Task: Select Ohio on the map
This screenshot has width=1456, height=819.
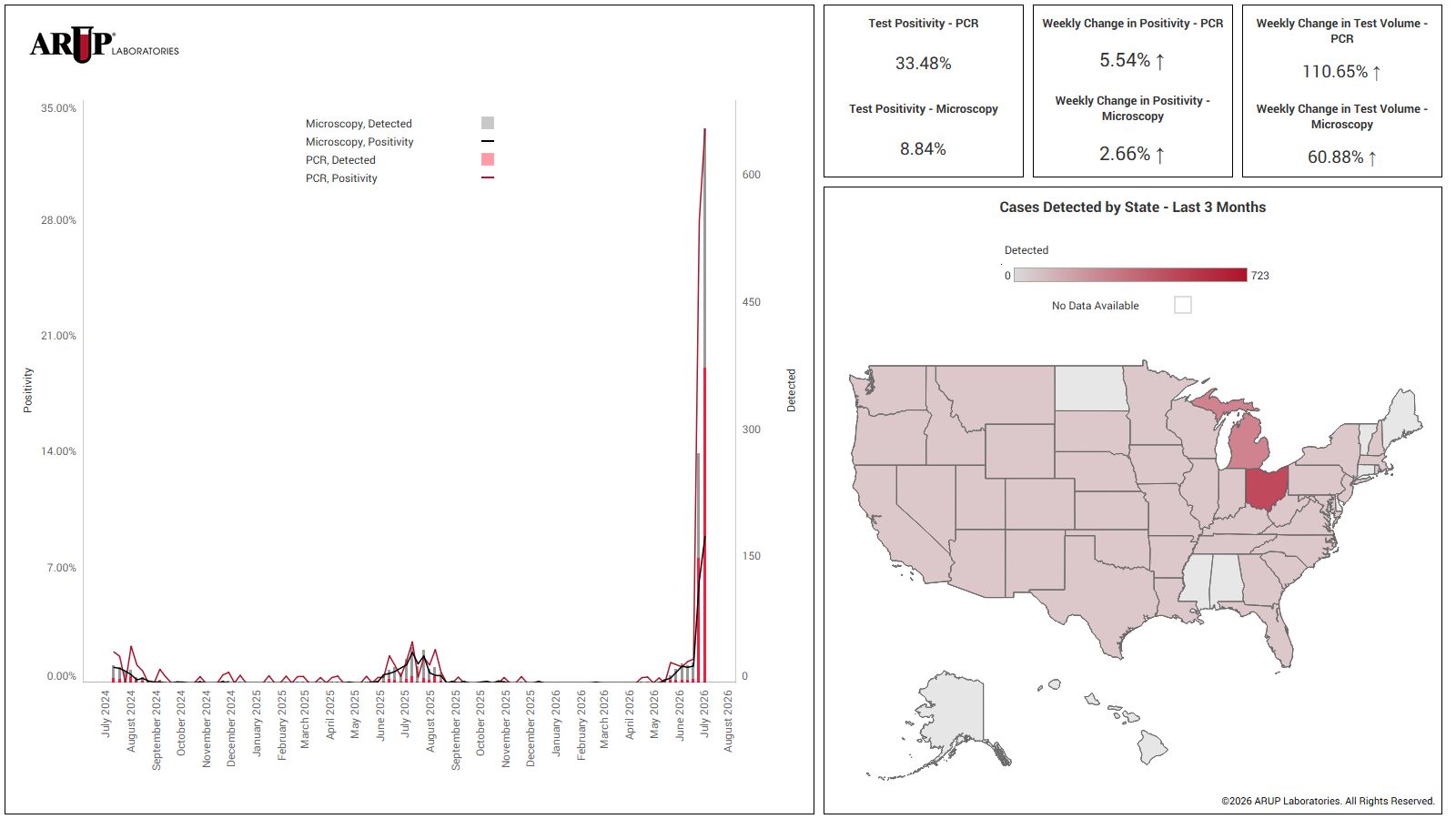Action: [1267, 488]
